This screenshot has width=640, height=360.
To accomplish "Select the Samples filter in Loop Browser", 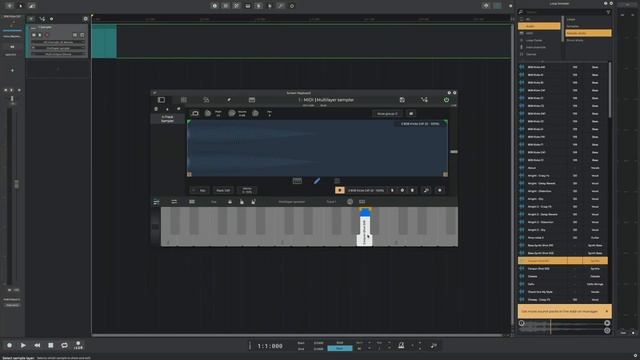I will pos(588,26).
